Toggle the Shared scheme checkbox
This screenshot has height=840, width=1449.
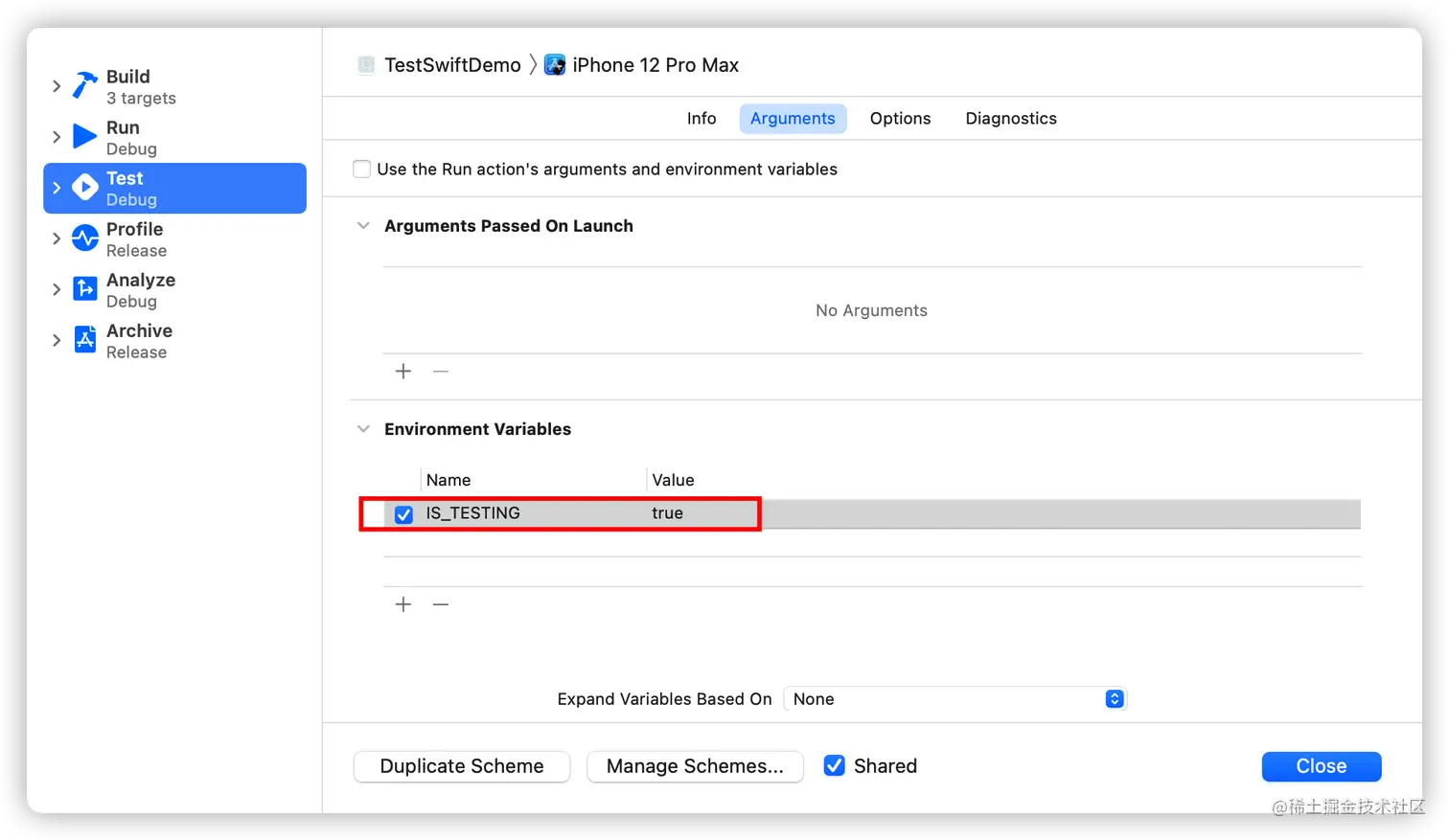pos(835,766)
